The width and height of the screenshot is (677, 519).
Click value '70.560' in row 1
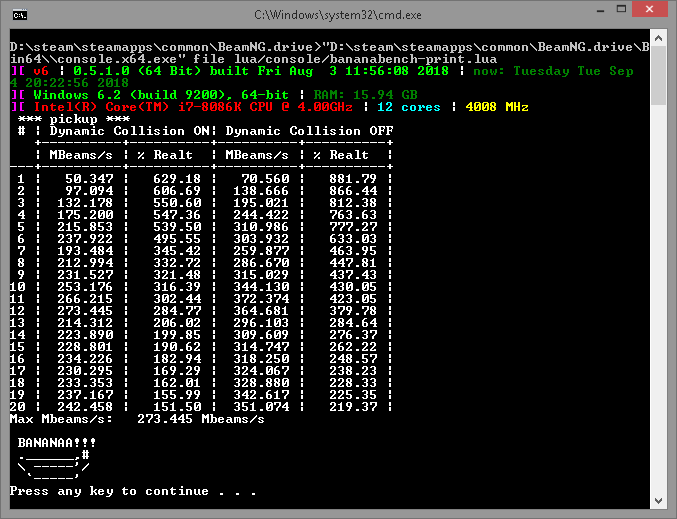265,178
